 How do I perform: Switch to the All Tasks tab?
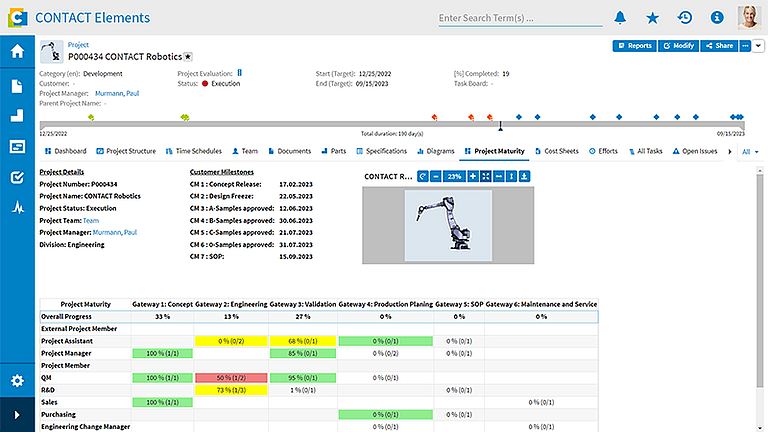coord(645,151)
